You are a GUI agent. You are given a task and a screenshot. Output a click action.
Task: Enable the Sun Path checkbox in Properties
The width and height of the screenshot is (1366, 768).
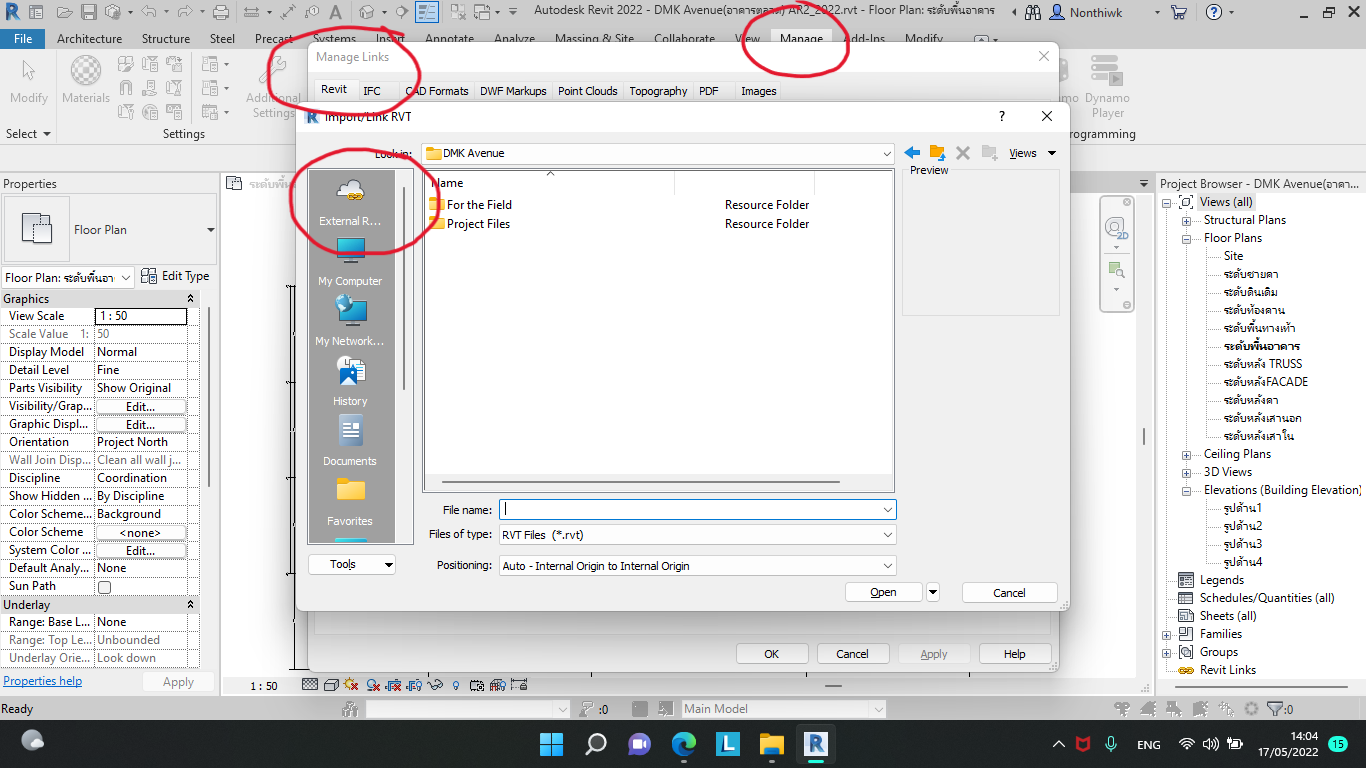point(103,586)
